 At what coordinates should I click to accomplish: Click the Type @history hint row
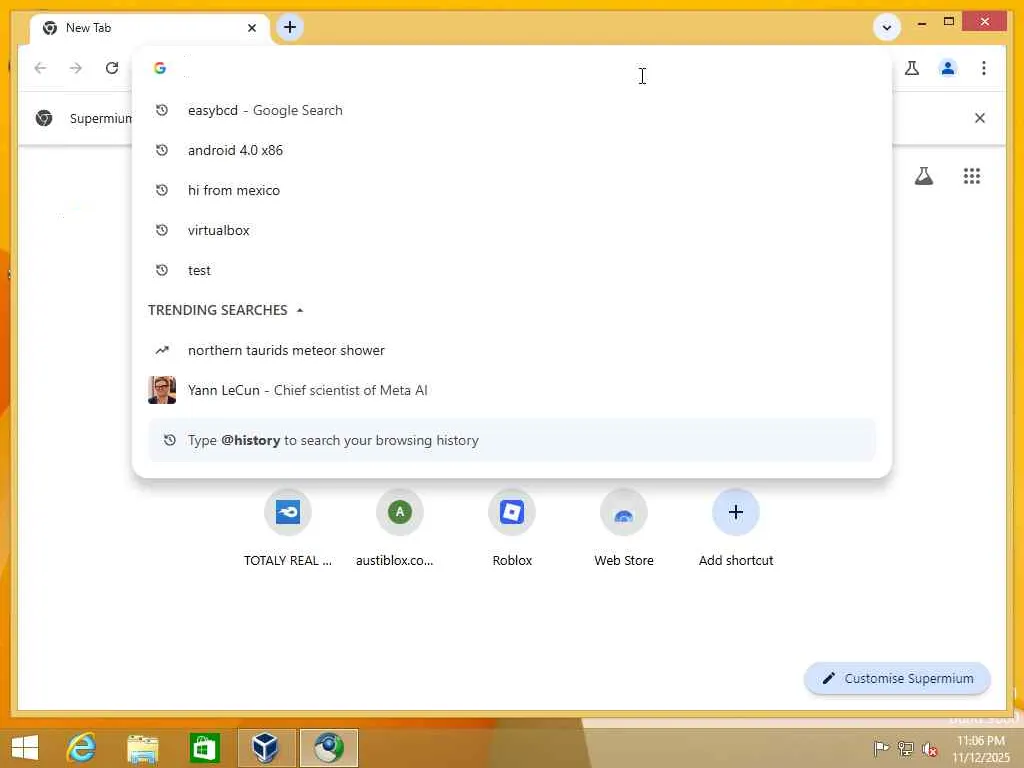511,440
